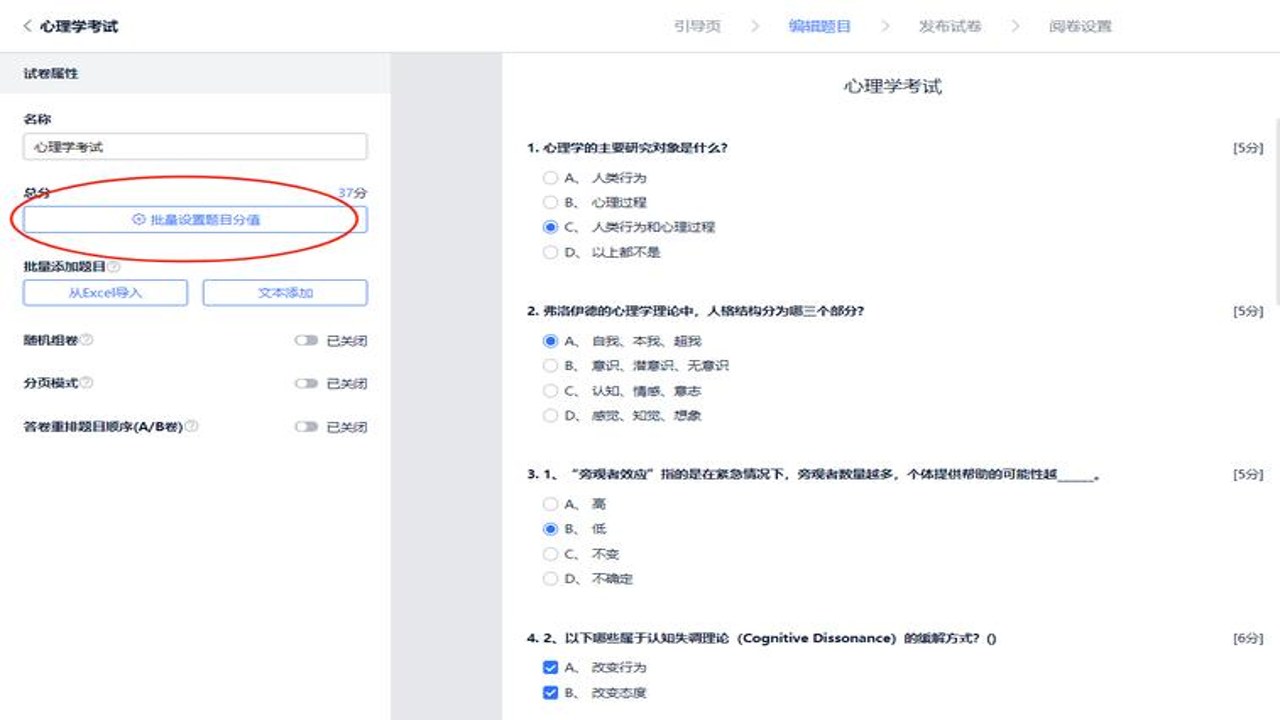Switch to the 发布试卷 step
The width and height of the screenshot is (1280, 720).
point(950,26)
